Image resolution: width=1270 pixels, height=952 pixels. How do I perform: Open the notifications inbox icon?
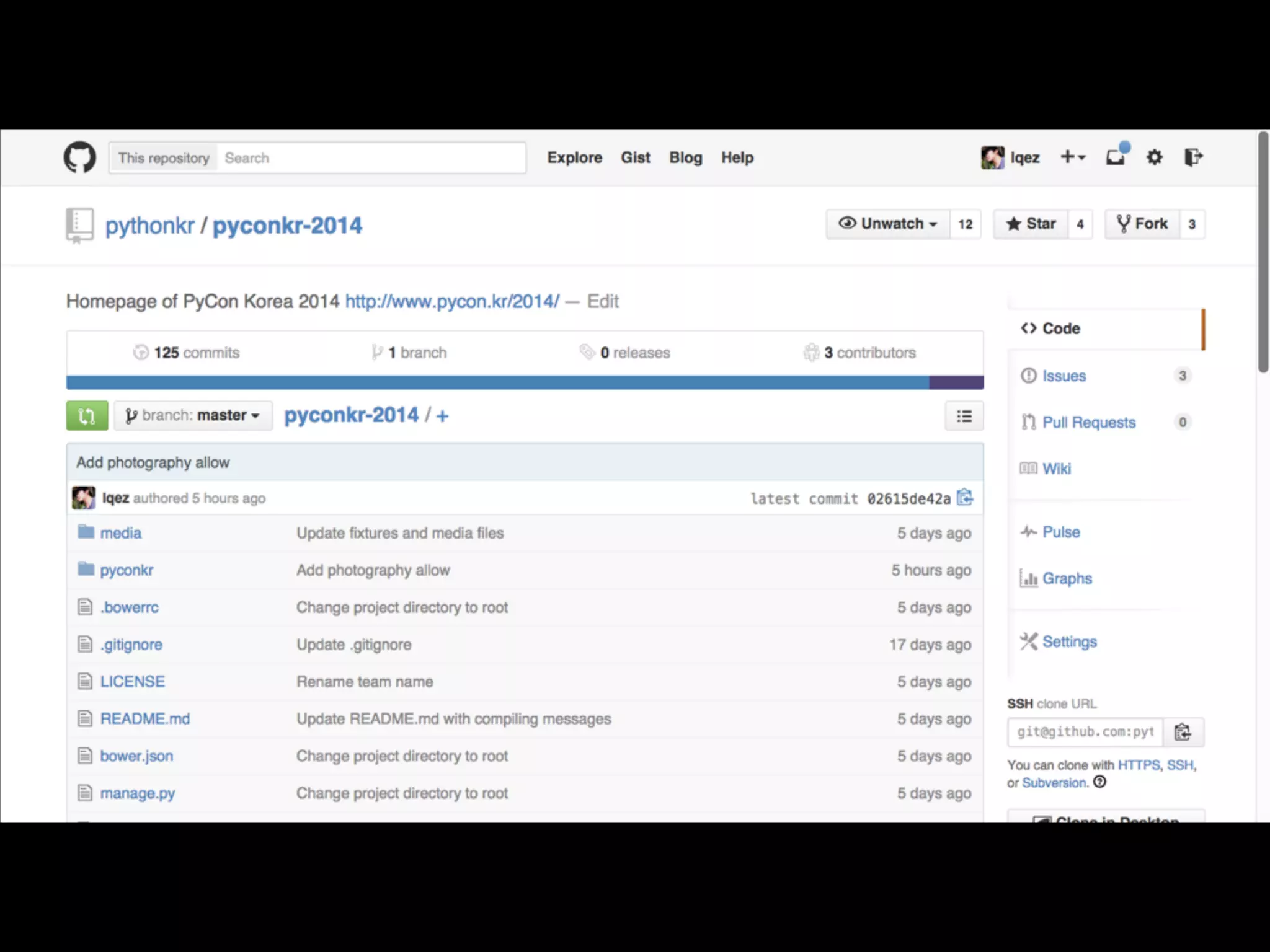click(x=1116, y=157)
